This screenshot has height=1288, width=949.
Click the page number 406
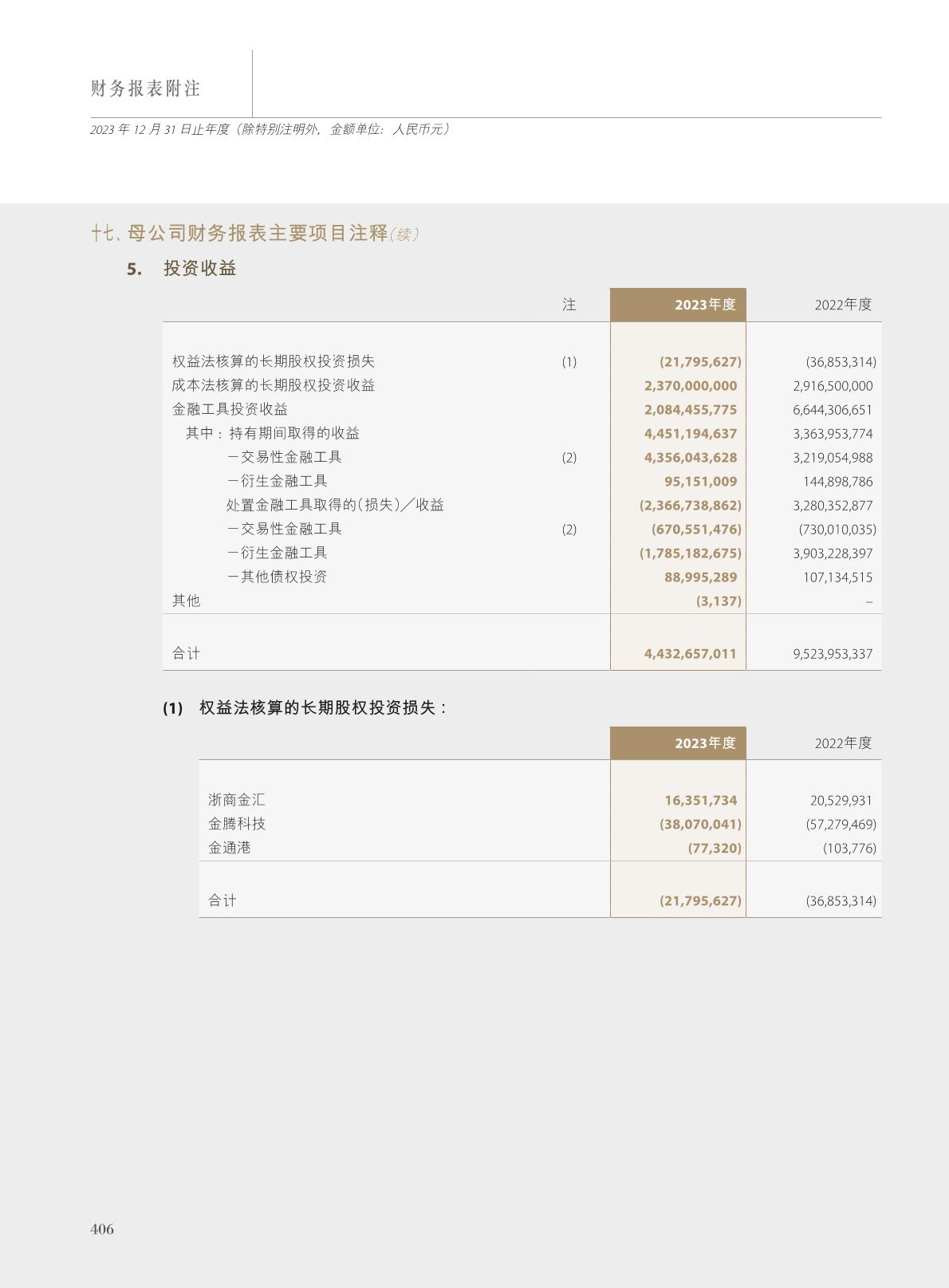102,1229
